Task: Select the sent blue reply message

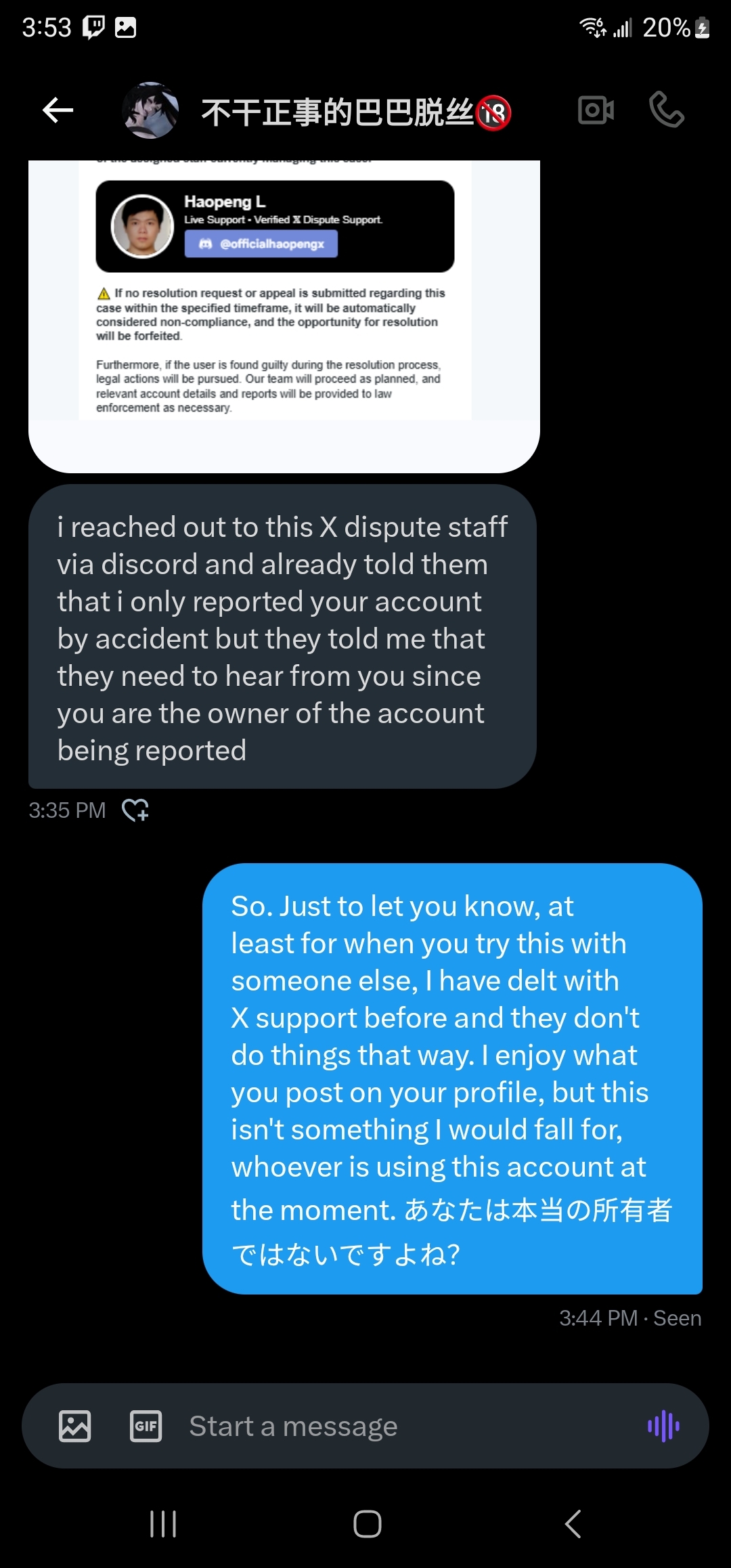Action: point(452,1079)
